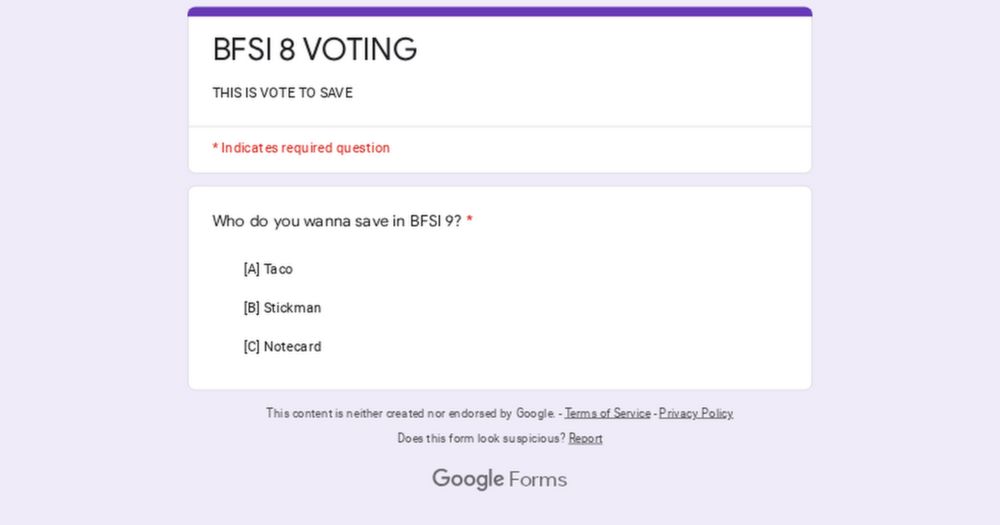
Task: Click the Stickman label text
Action: tap(293, 308)
